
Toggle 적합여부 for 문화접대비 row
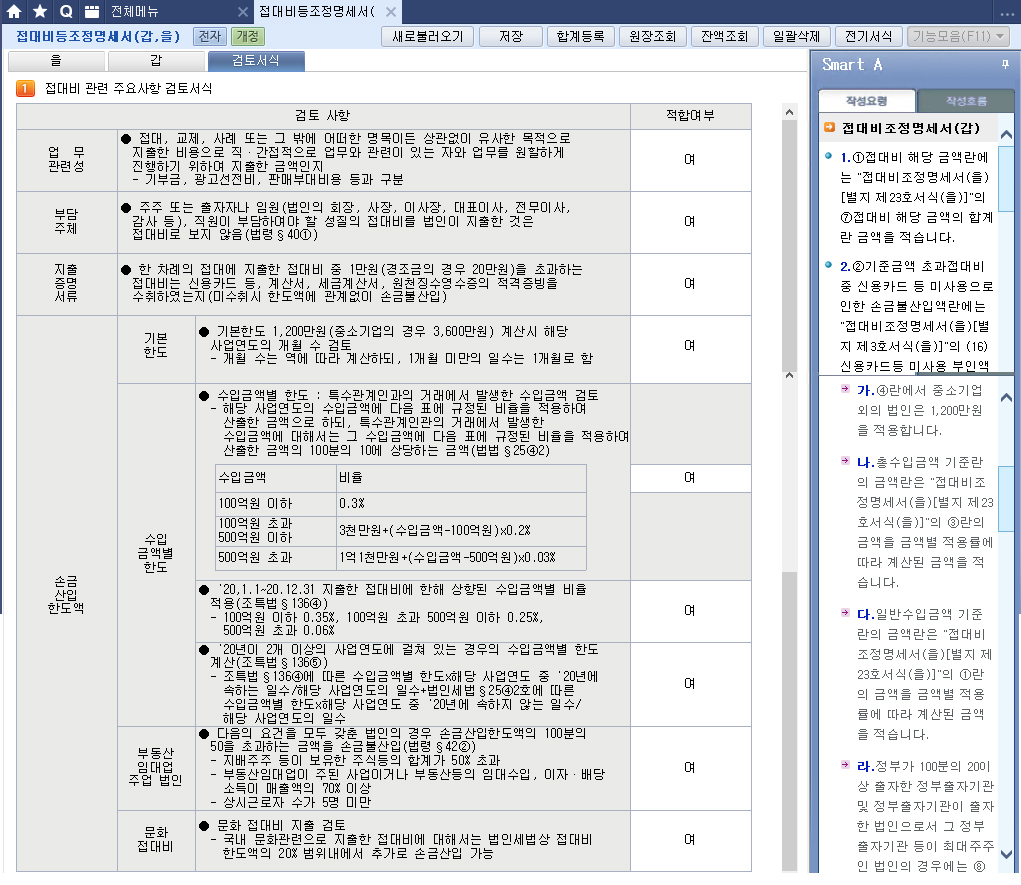pos(690,839)
